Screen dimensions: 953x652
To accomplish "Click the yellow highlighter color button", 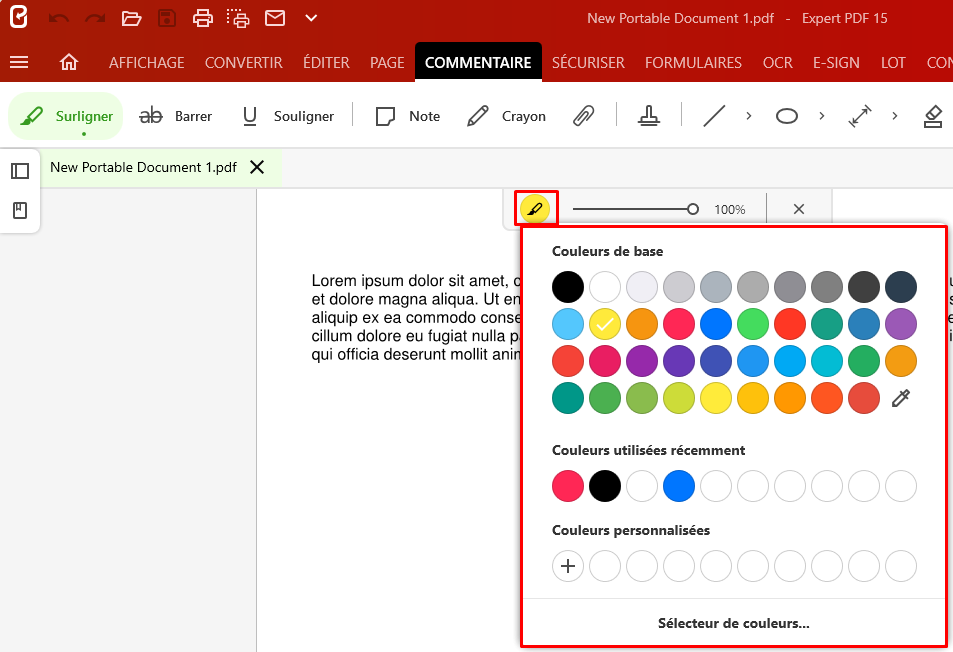I will click(535, 209).
